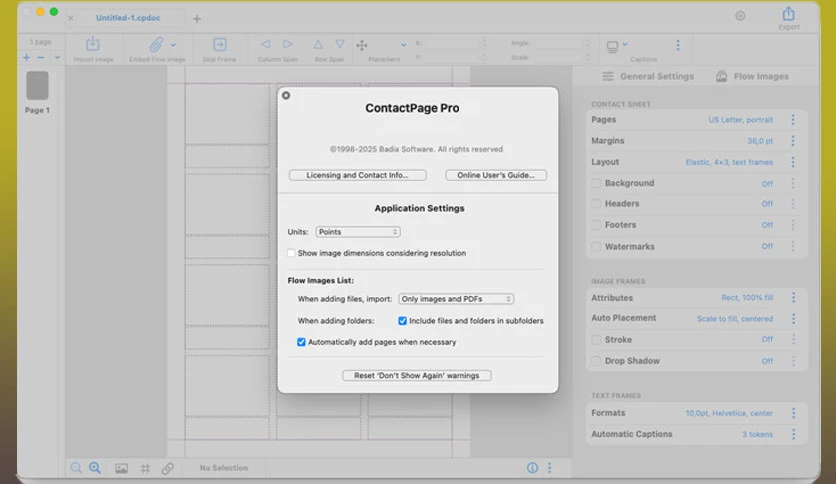Close the ContactPage Pro dialog
836x484 pixels.
click(286, 95)
